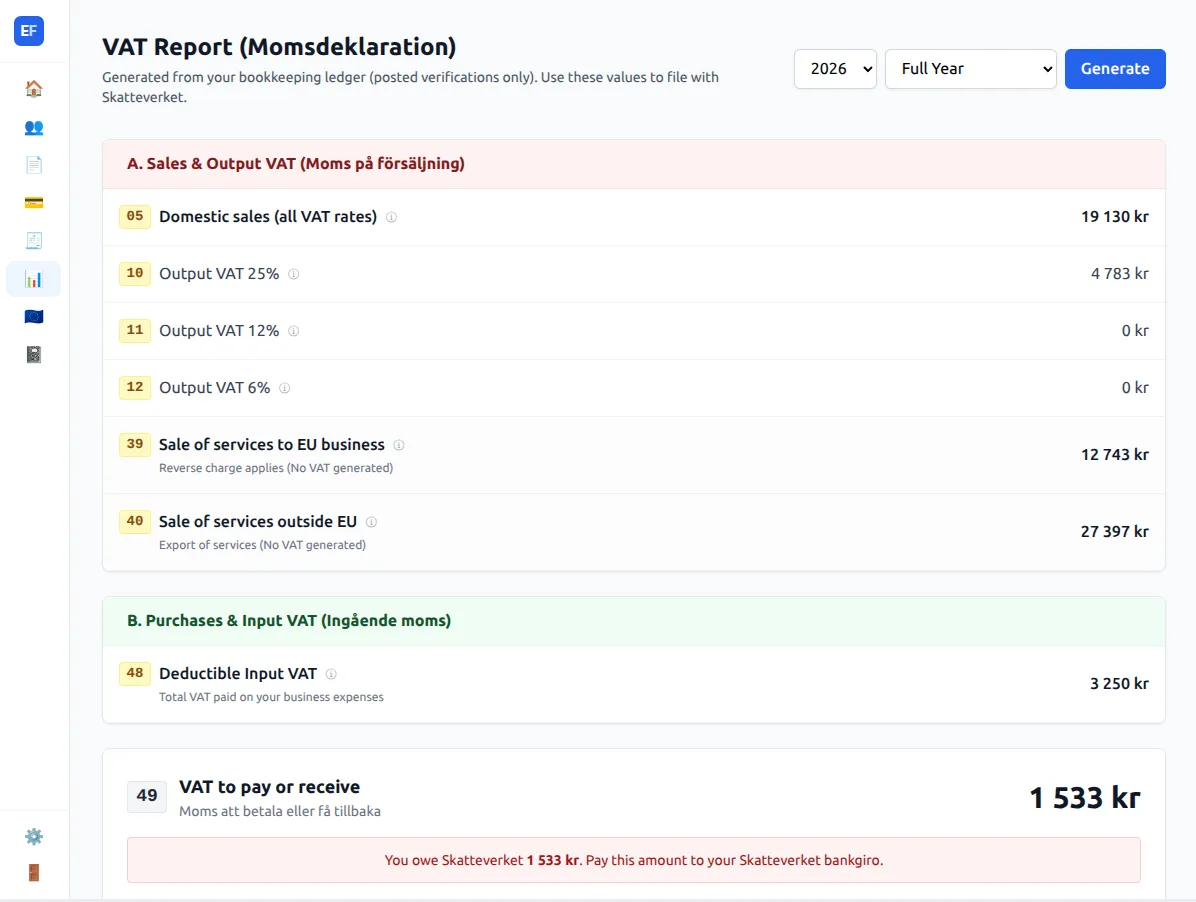
Task: Open Settings gear icon
Action: [x=34, y=836]
